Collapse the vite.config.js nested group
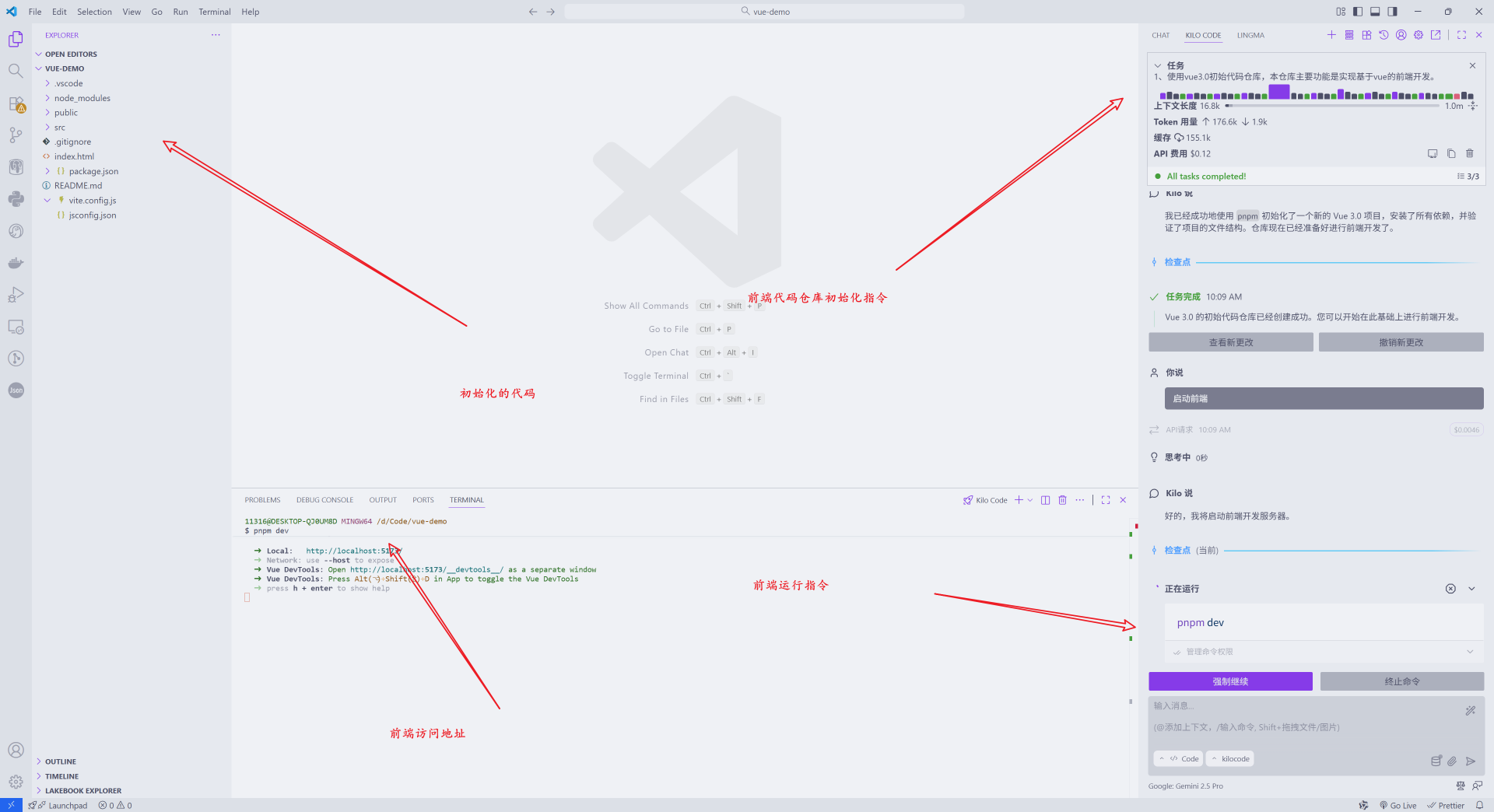This screenshot has width=1494, height=812. click(x=47, y=201)
